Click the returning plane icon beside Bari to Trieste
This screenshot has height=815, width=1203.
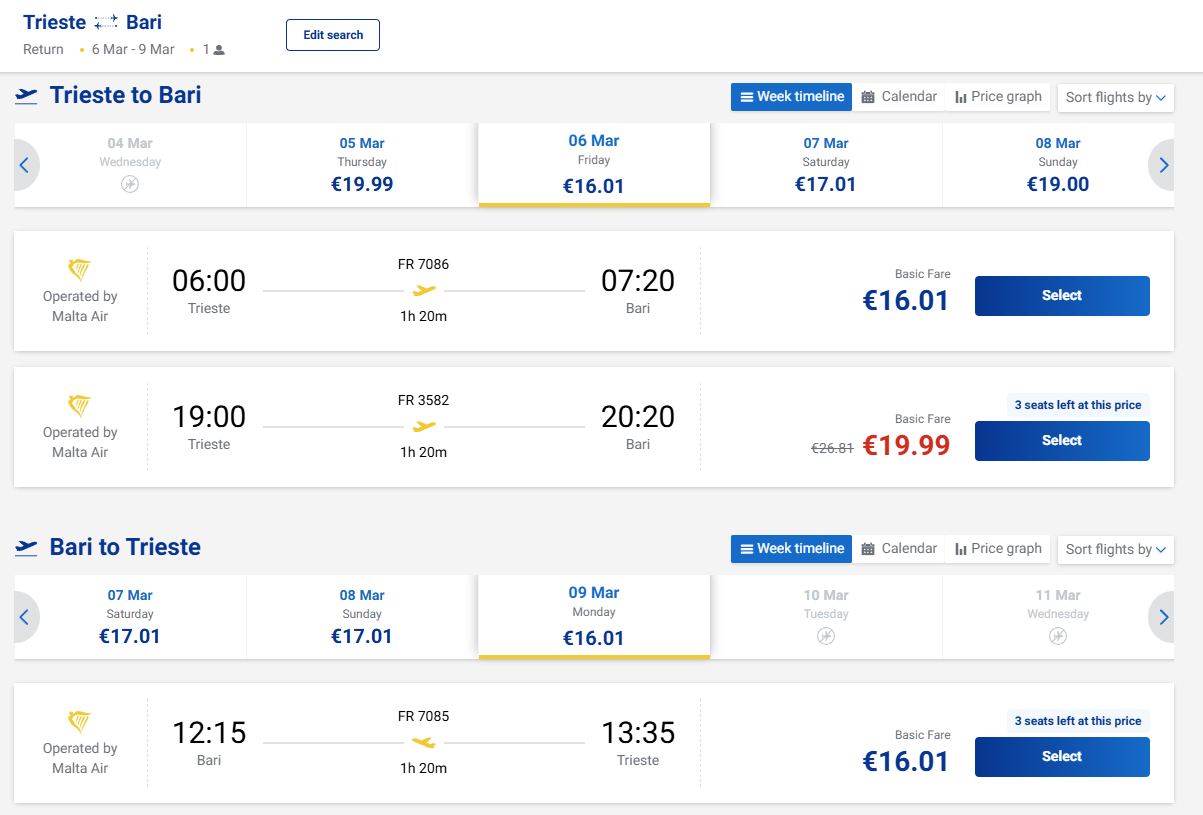(x=27, y=548)
